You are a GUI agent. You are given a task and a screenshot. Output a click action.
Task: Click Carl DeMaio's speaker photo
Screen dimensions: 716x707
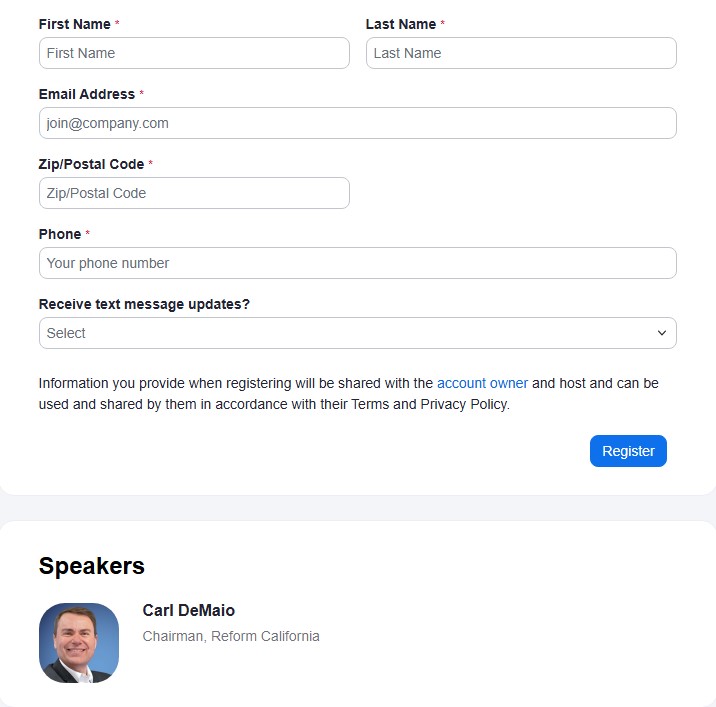79,643
